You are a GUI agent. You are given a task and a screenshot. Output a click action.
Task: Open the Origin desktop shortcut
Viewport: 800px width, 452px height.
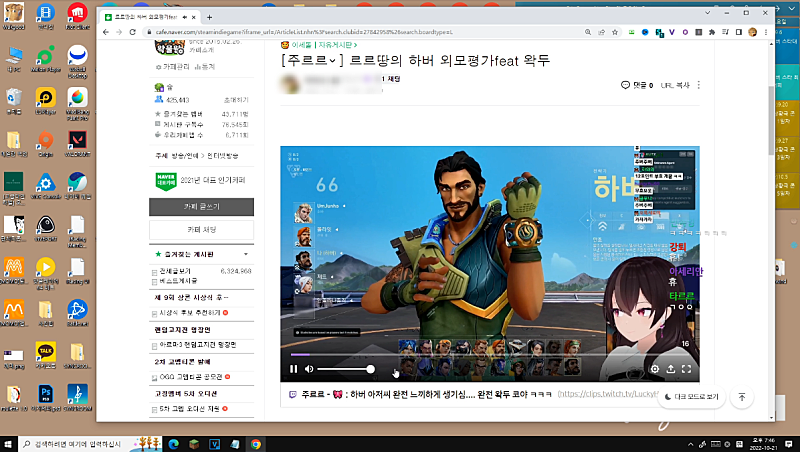tap(45, 143)
